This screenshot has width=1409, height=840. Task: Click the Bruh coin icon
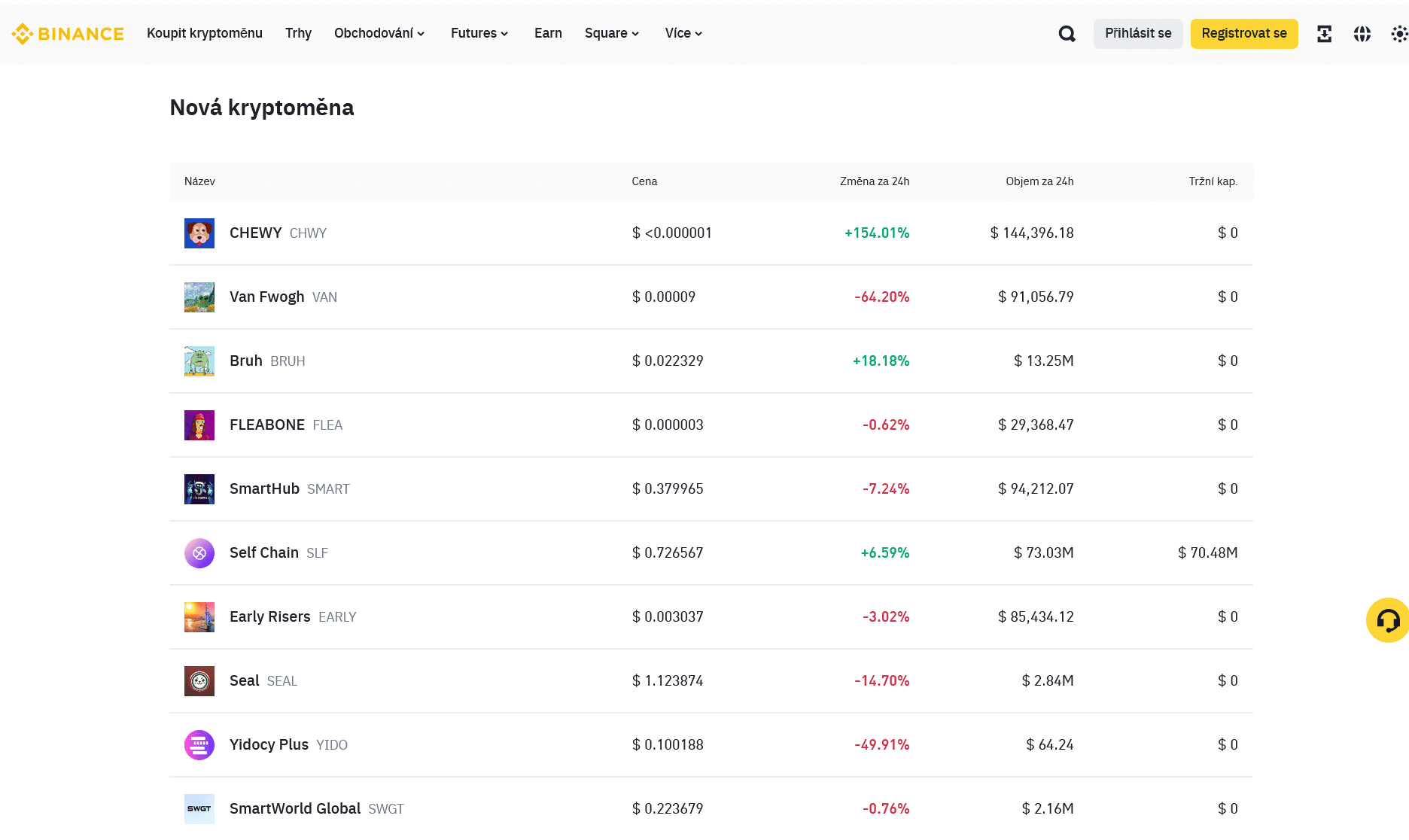tap(199, 361)
